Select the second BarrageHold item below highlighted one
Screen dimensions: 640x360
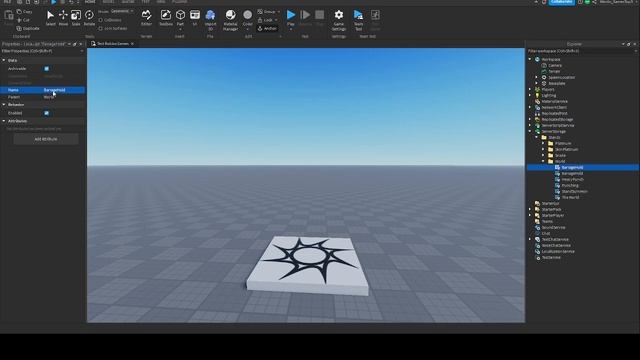click(572, 173)
